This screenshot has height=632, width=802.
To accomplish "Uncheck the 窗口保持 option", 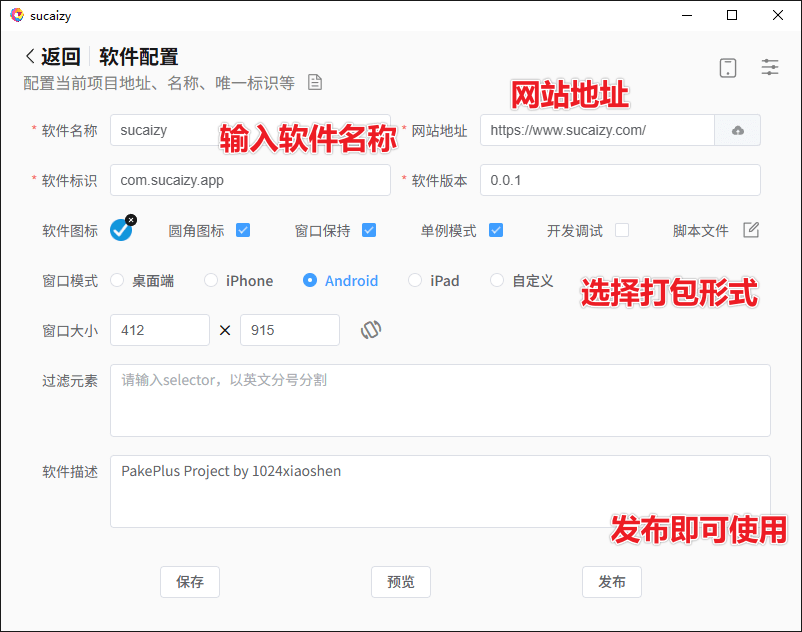I will (369, 230).
